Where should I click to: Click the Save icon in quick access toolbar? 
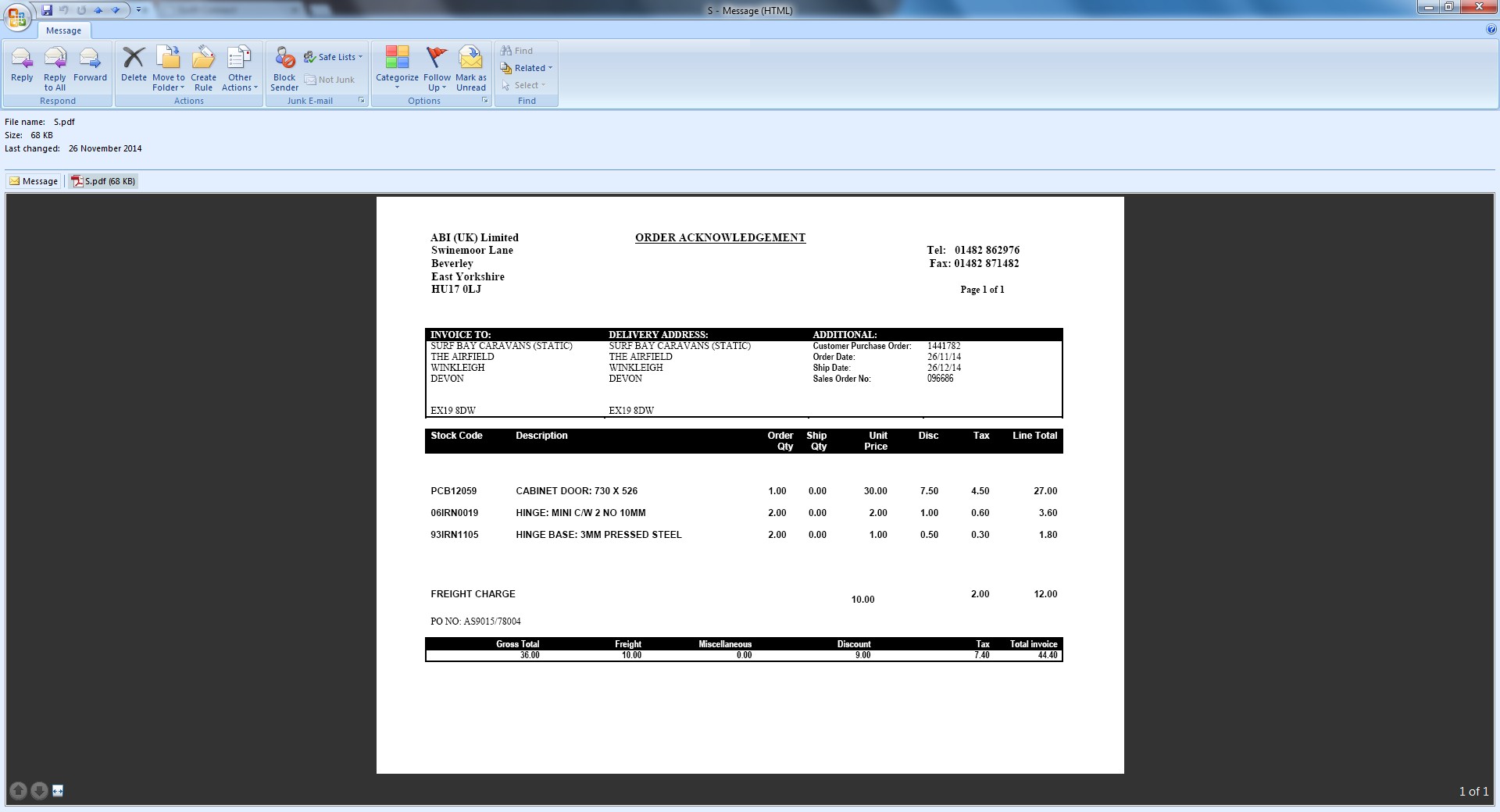coord(47,10)
